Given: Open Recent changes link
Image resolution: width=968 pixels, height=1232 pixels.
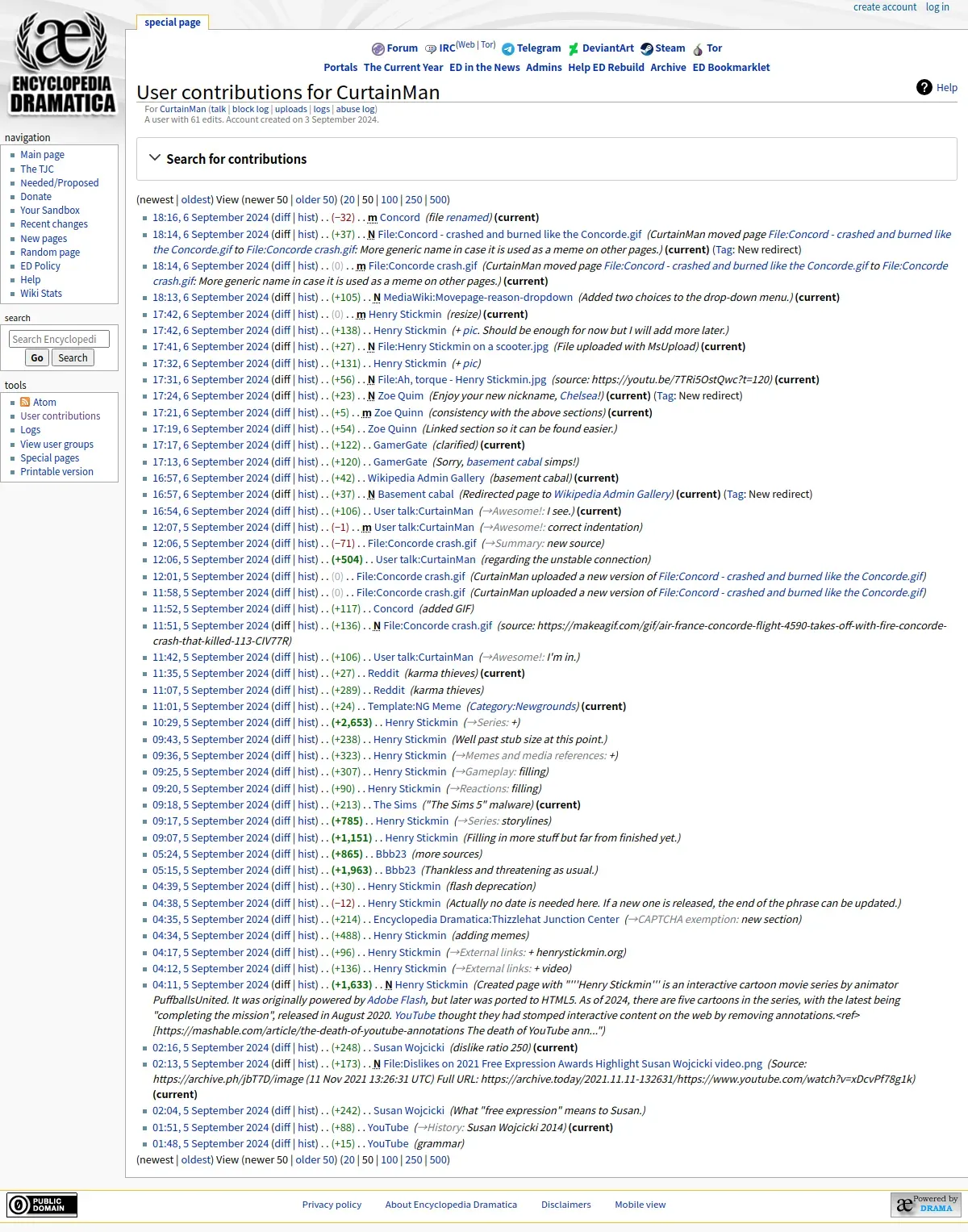Looking at the screenshot, I should tap(54, 224).
